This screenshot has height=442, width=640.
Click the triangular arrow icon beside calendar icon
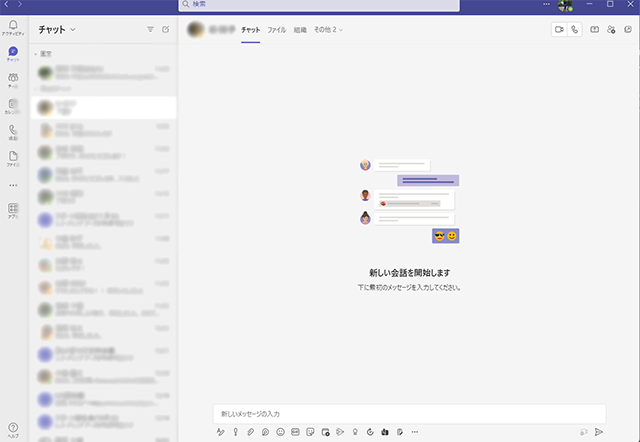click(340, 432)
